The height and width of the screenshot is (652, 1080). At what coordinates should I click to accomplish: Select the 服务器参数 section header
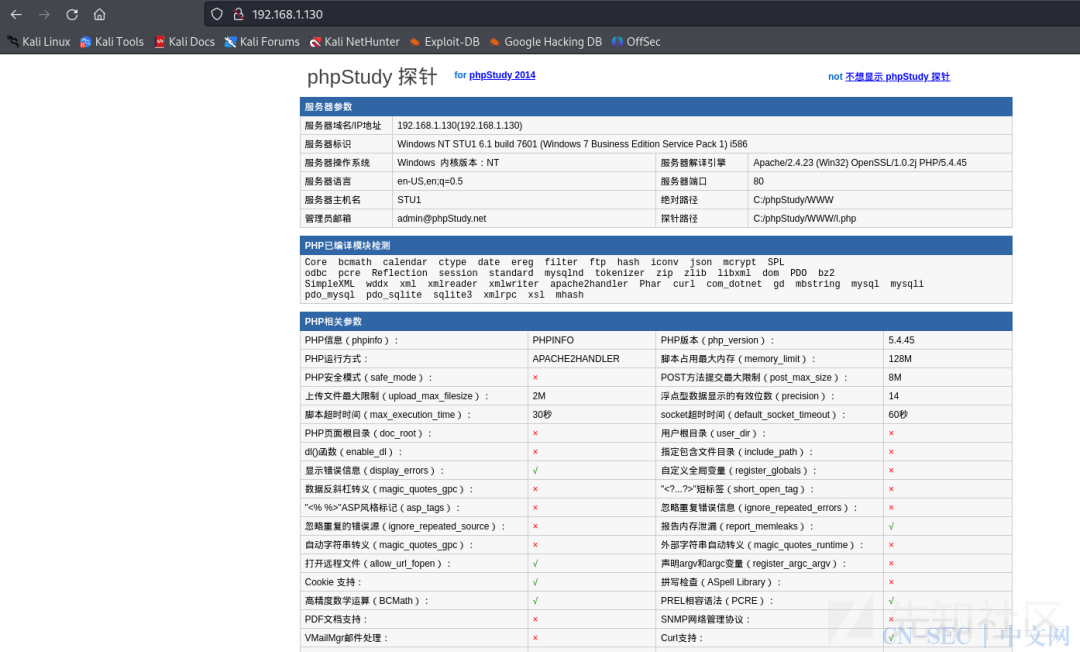pos(656,107)
